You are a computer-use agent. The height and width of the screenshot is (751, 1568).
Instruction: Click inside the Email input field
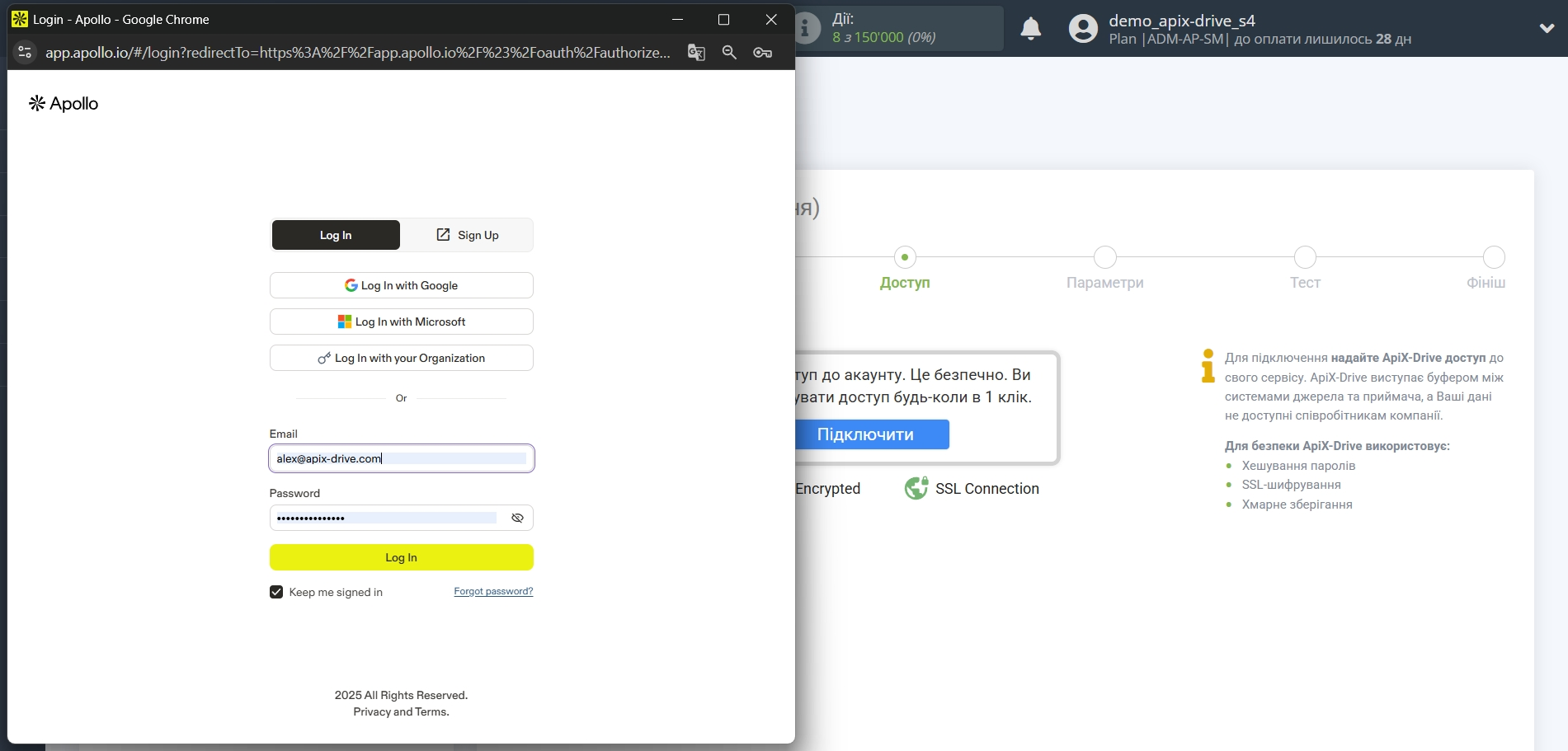(401, 458)
